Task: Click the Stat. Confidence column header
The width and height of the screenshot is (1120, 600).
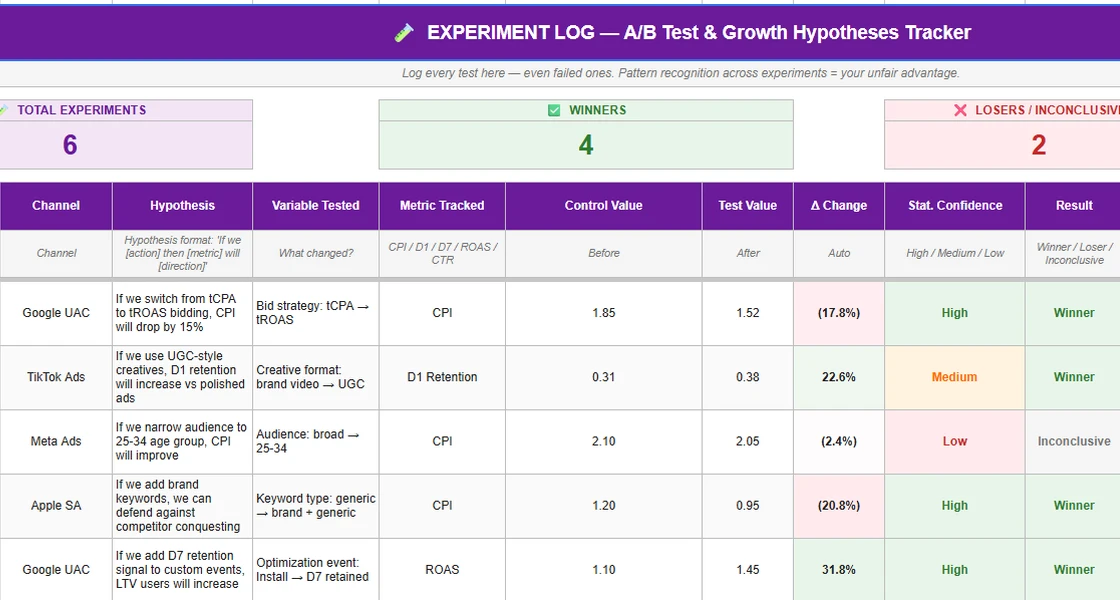Action: pyautogui.click(x=955, y=206)
